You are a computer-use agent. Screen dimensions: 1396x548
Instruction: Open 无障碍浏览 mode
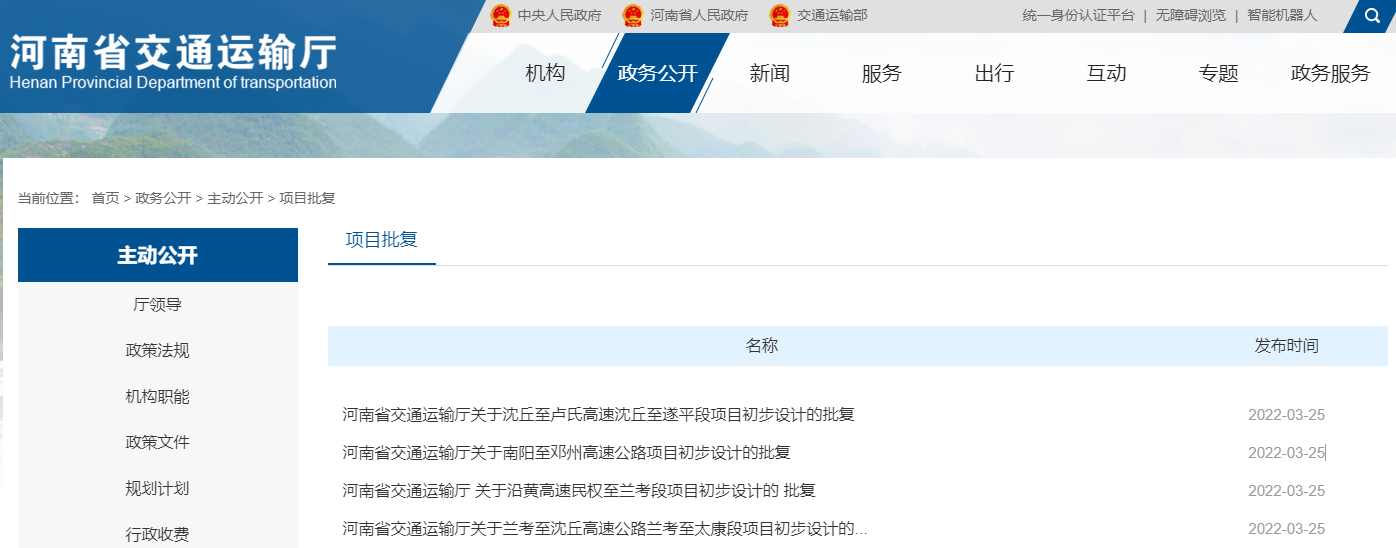click(1190, 15)
